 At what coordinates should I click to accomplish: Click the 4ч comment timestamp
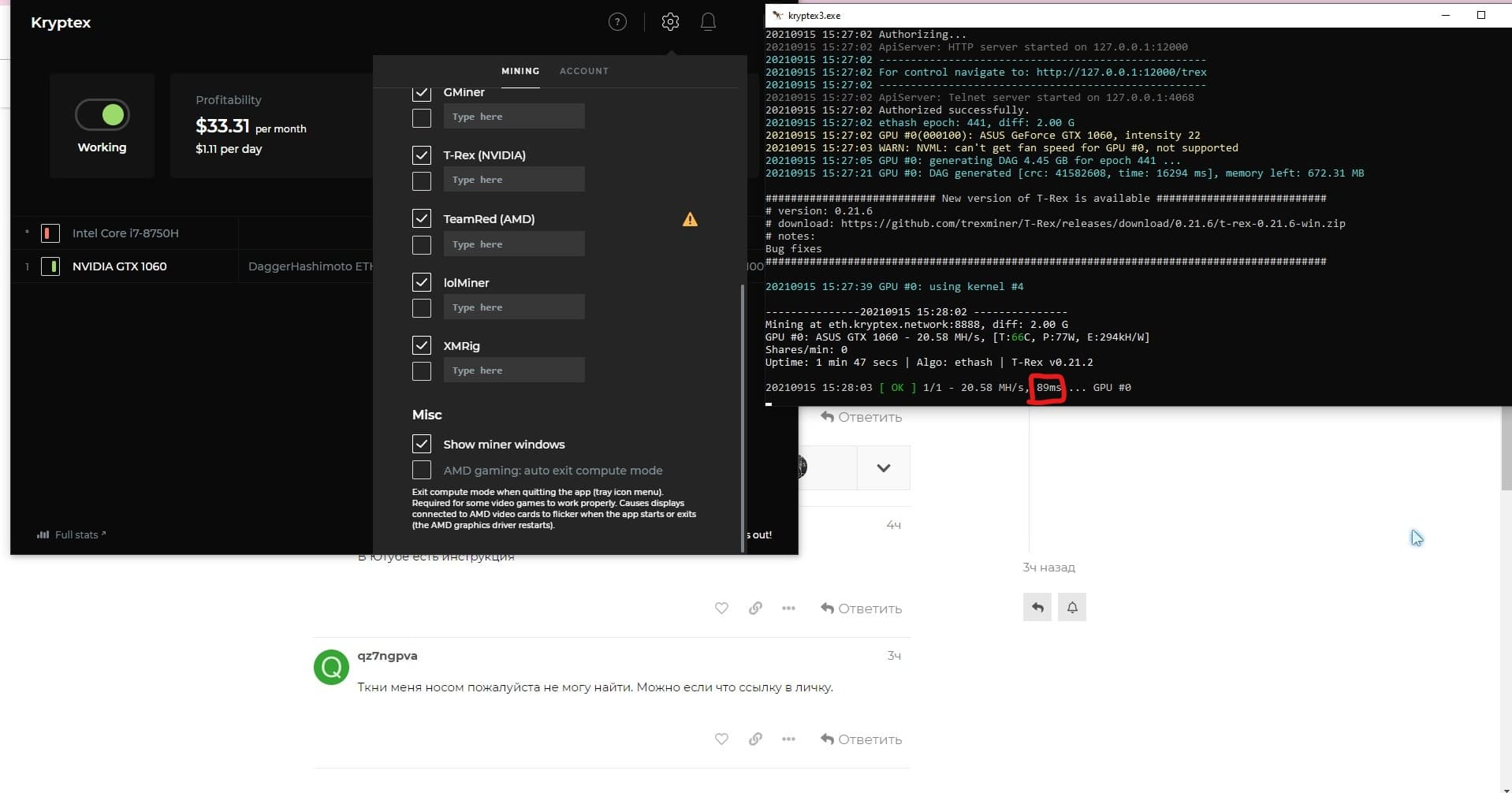(893, 525)
